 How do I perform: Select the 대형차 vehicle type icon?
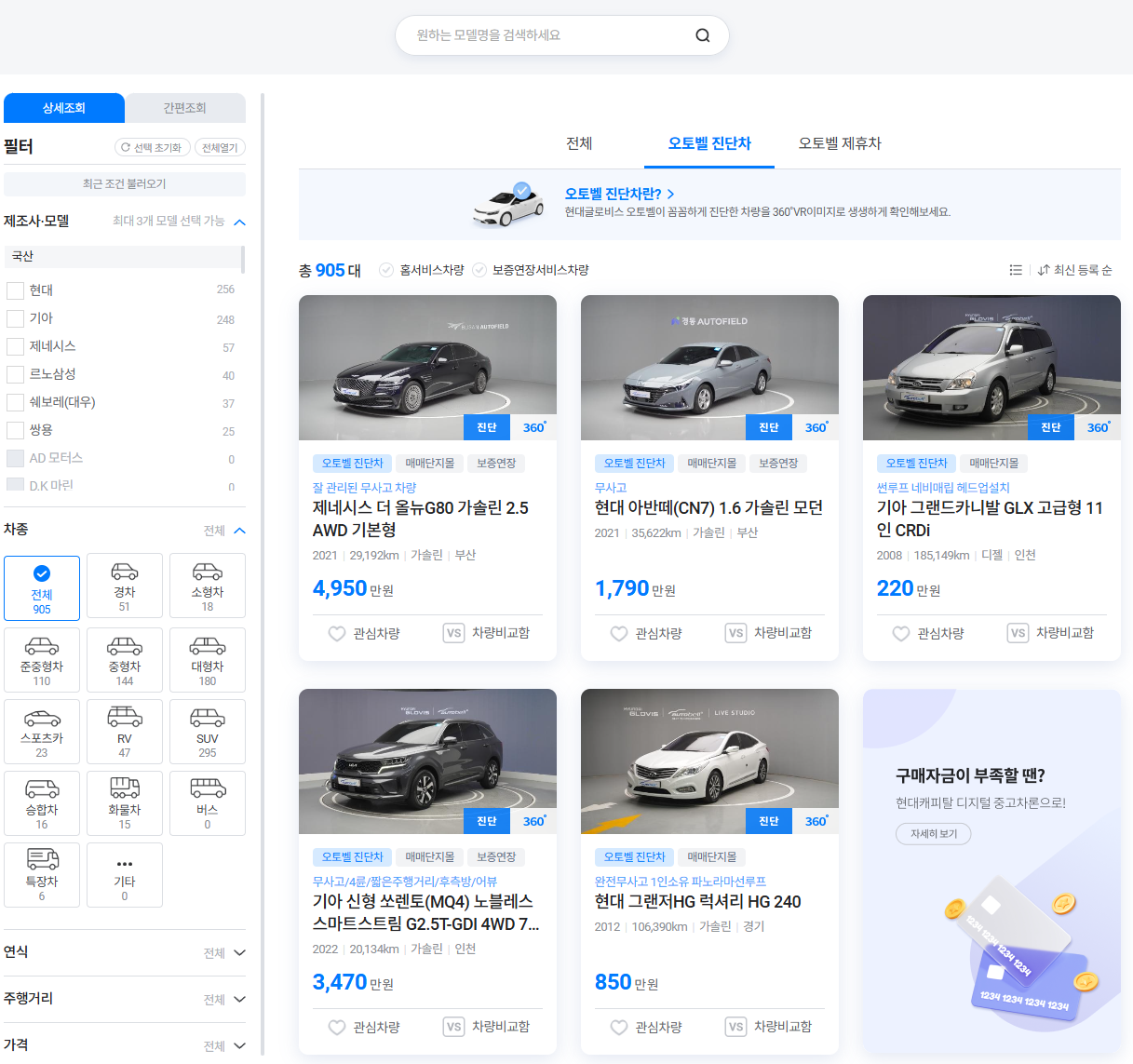click(x=208, y=660)
